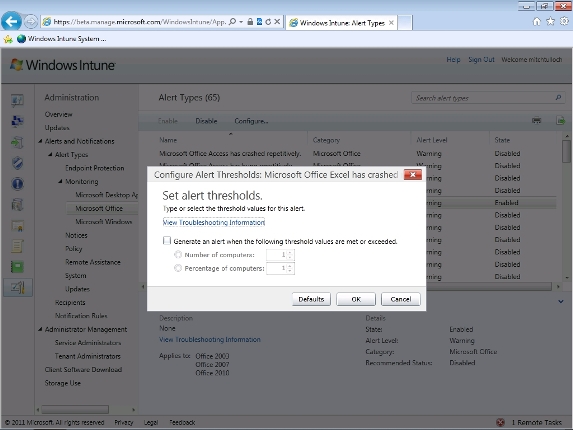This screenshot has height=430, width=573.
Task: Click the Defaults button in dialog
Action: pyautogui.click(x=311, y=299)
